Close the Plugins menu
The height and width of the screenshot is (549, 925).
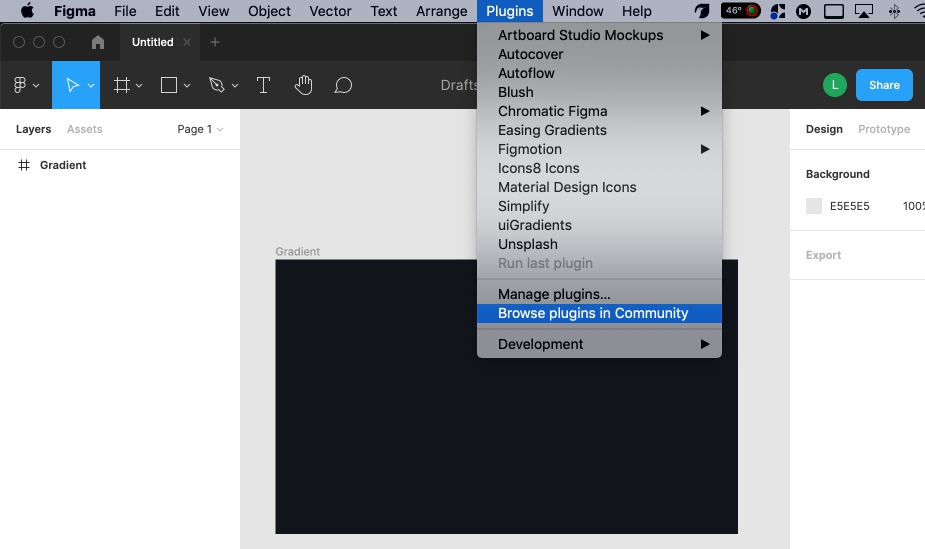(x=510, y=11)
